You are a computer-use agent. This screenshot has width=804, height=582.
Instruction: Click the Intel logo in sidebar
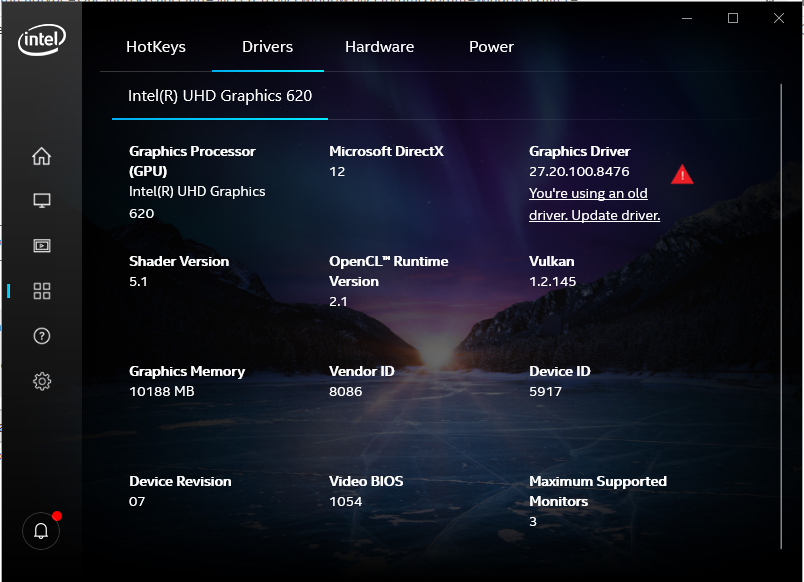point(42,39)
